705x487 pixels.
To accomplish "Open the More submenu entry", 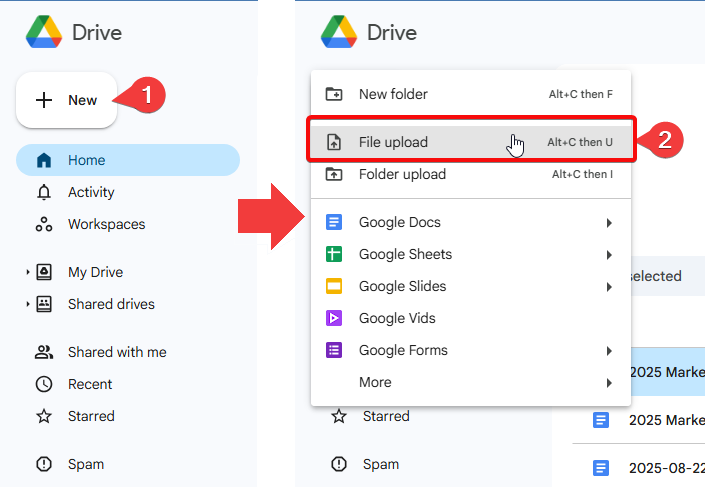I will click(x=471, y=382).
